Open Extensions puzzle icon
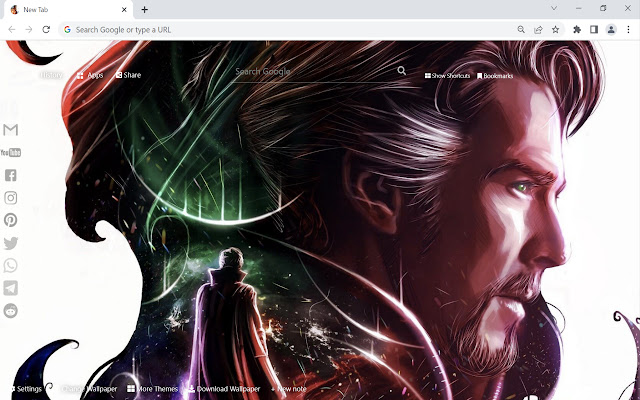Image resolution: width=640 pixels, height=400 pixels. pos(577,29)
